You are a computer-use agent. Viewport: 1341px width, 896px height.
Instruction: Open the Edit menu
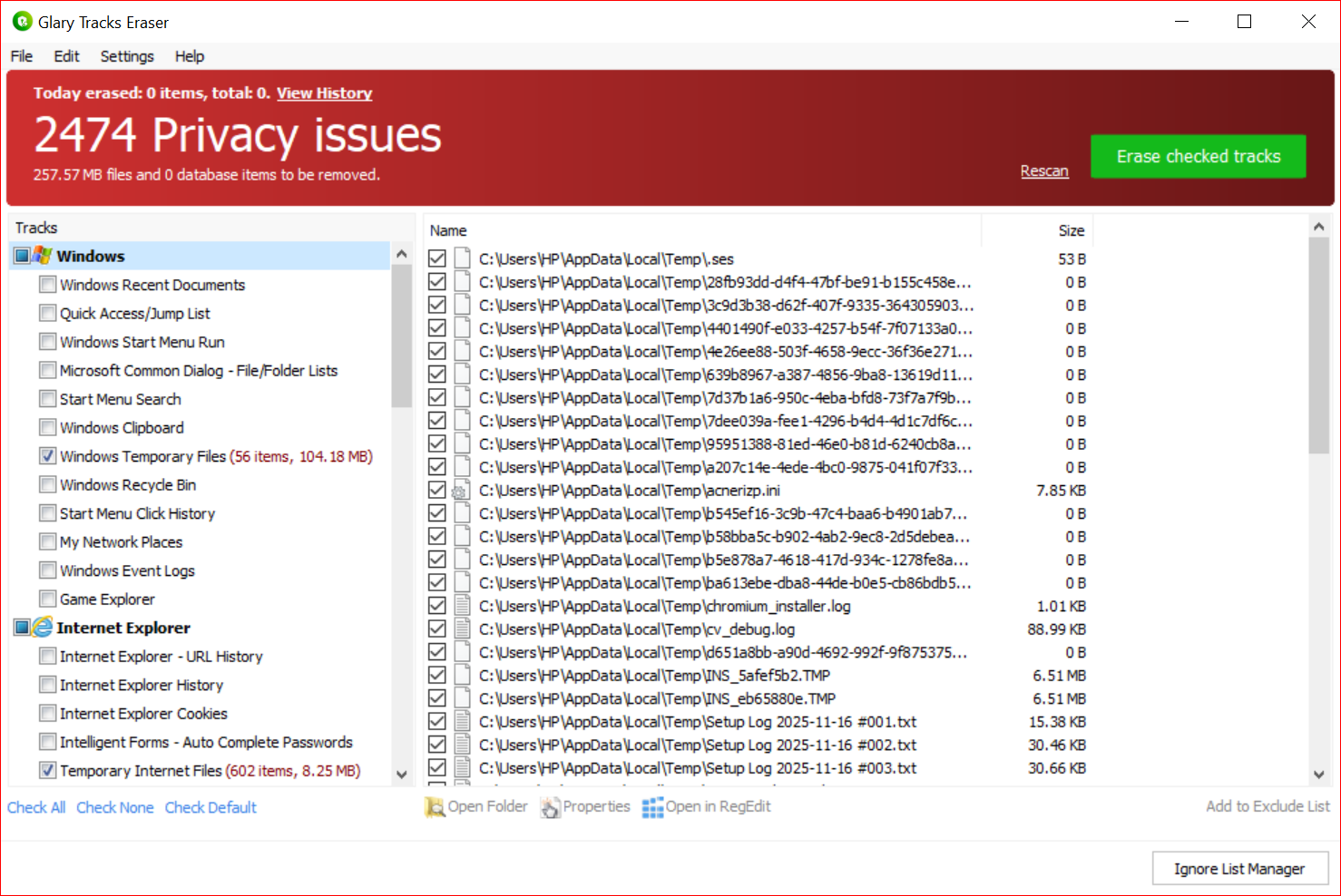point(66,56)
